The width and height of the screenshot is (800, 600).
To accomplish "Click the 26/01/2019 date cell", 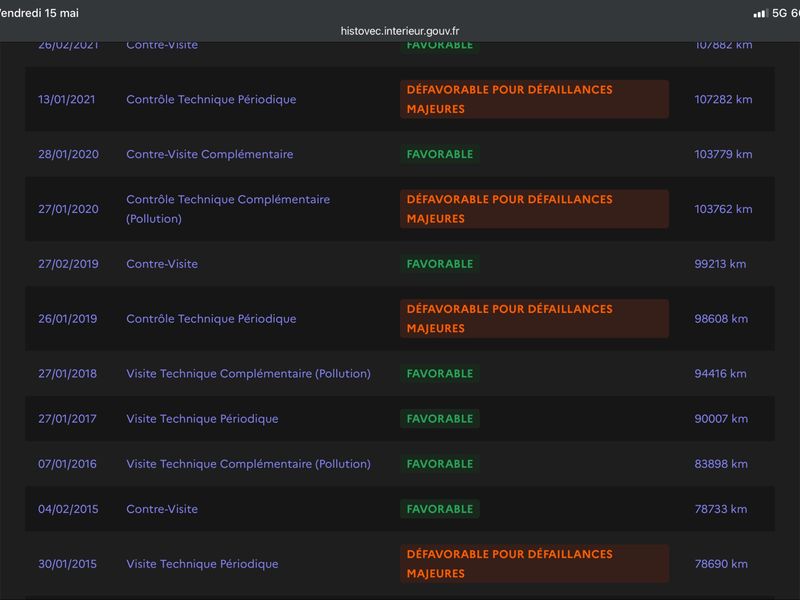I will coord(67,318).
